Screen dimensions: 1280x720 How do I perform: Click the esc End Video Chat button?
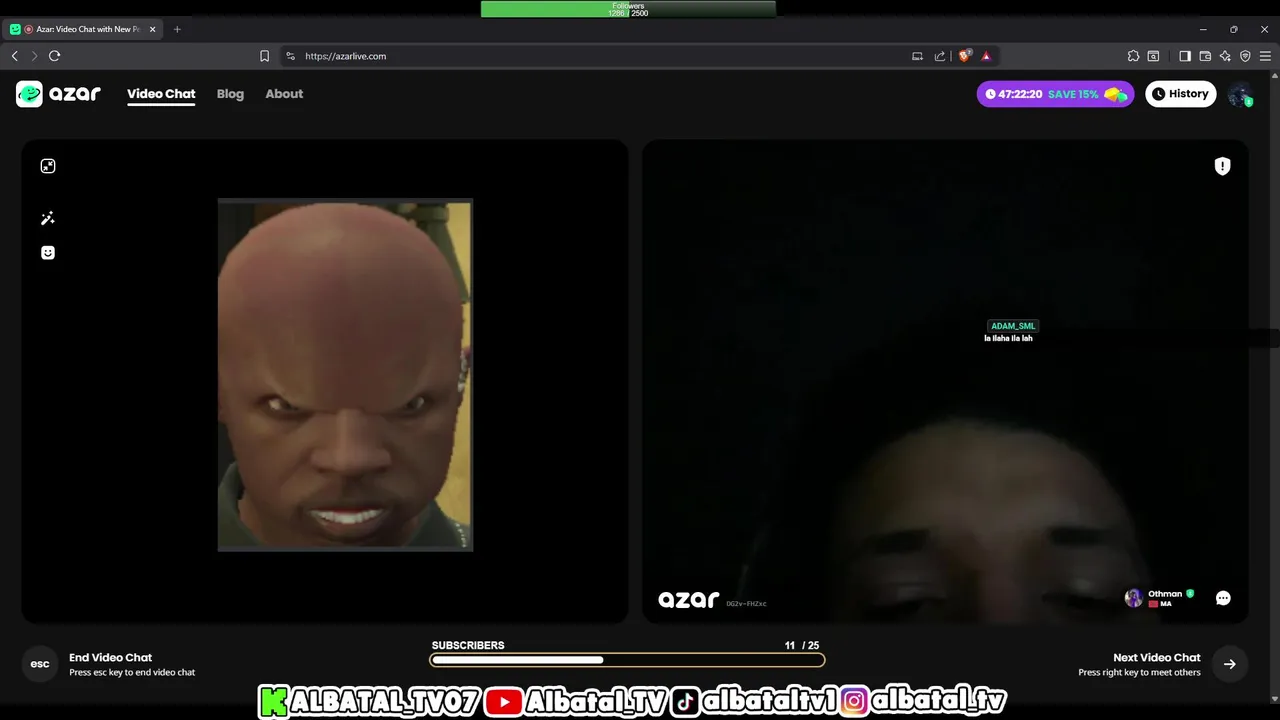tap(40, 664)
